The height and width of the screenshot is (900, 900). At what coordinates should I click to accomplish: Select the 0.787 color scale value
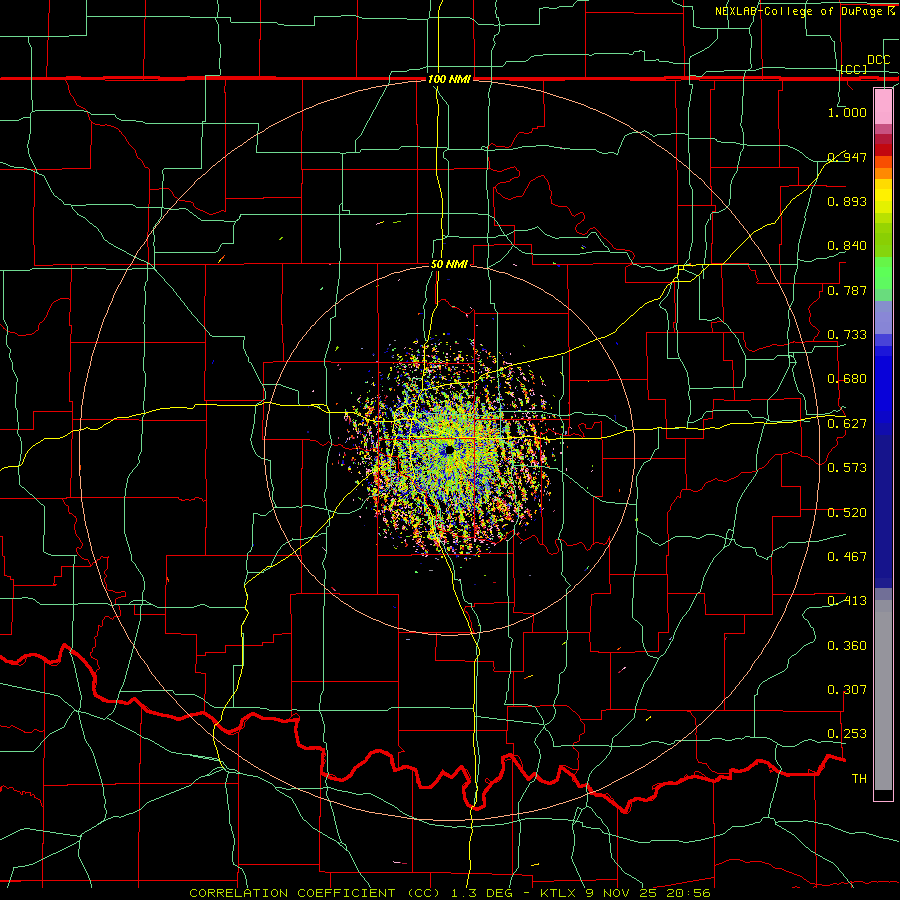(x=847, y=290)
